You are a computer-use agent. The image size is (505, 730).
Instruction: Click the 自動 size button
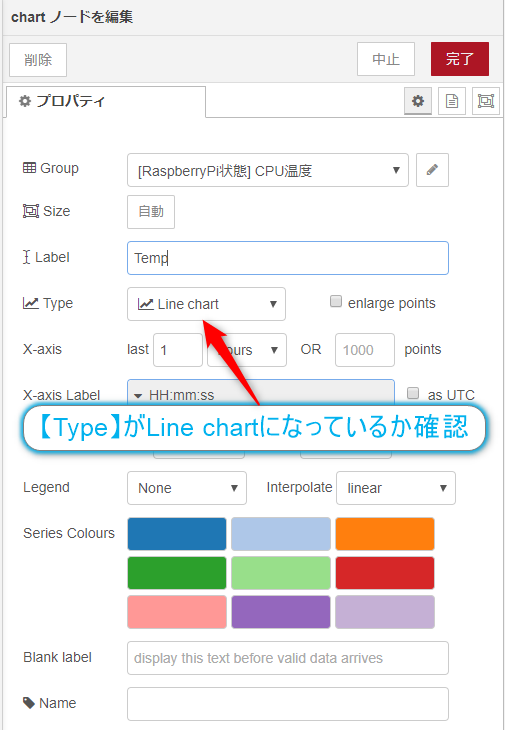151,212
